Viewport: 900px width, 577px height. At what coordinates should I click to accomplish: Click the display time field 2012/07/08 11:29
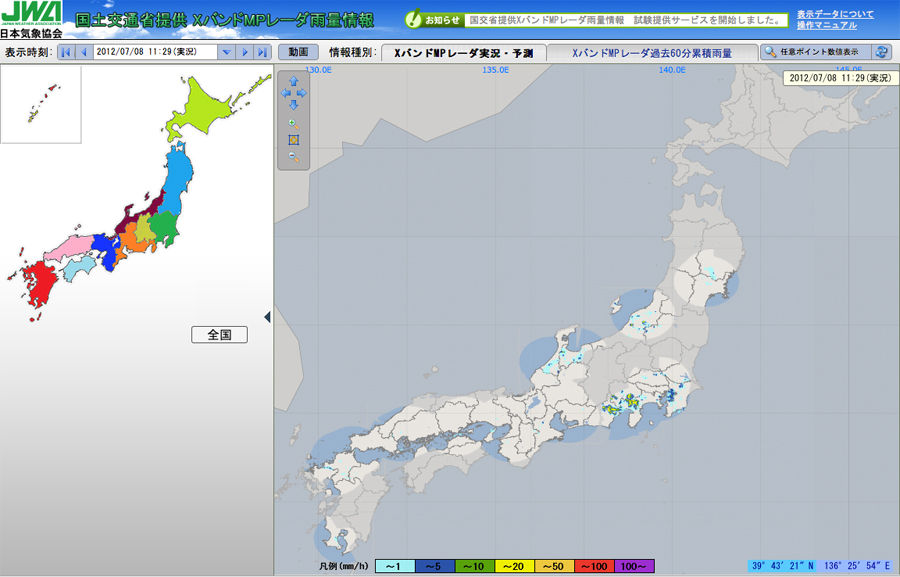tap(155, 52)
